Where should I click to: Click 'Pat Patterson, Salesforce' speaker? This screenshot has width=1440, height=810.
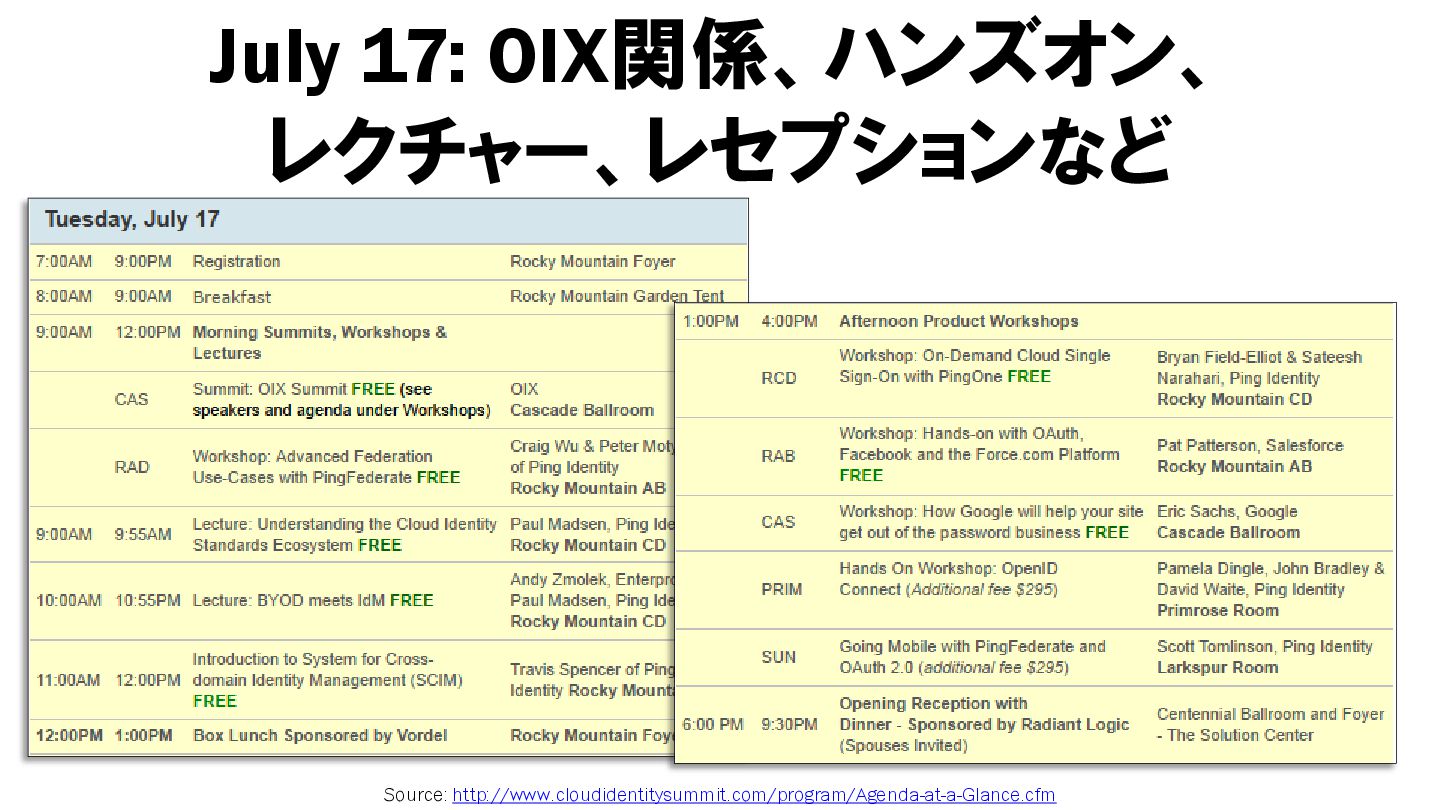click(x=1250, y=446)
